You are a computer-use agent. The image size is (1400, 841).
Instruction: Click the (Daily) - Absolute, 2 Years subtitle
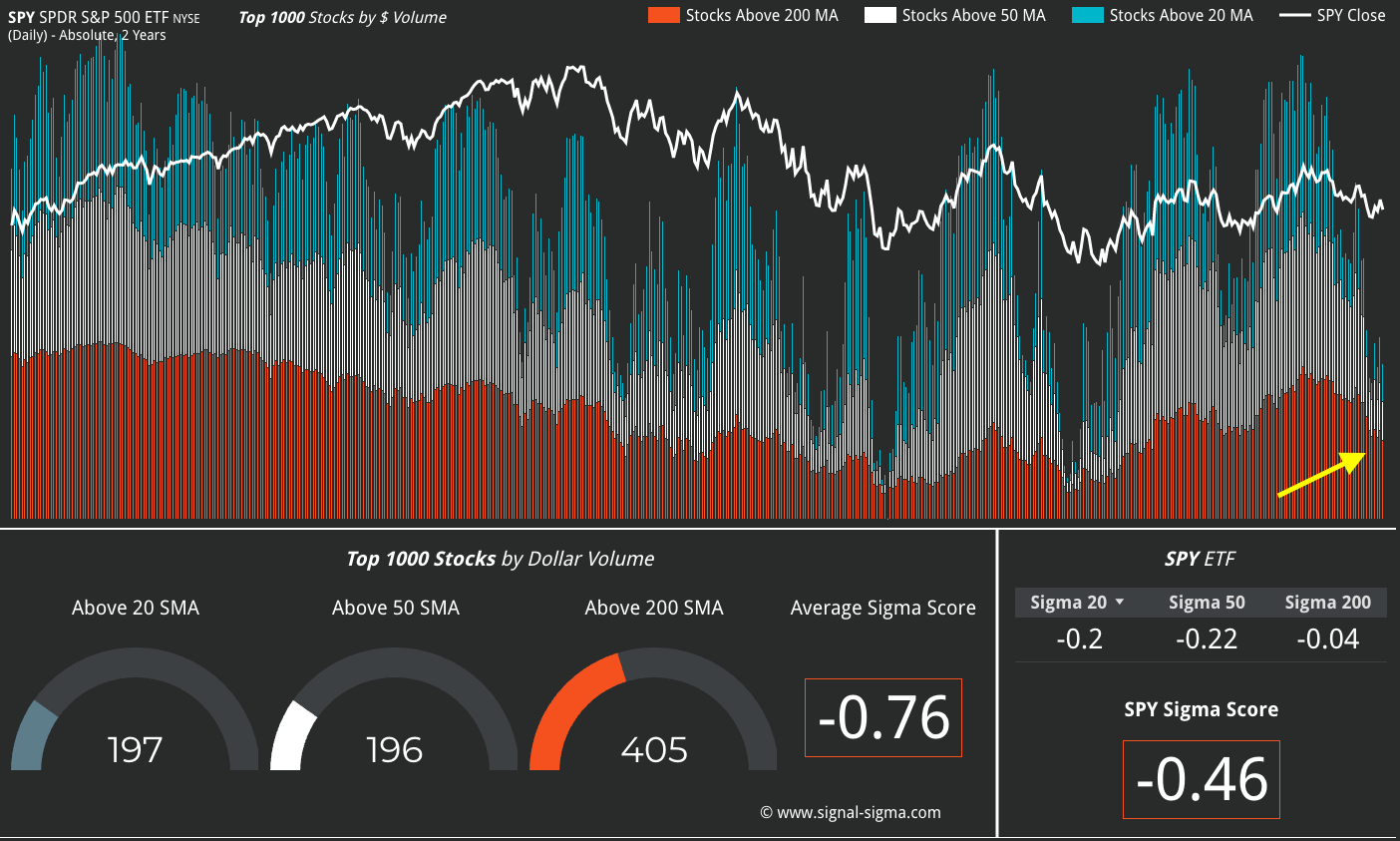click(x=87, y=35)
